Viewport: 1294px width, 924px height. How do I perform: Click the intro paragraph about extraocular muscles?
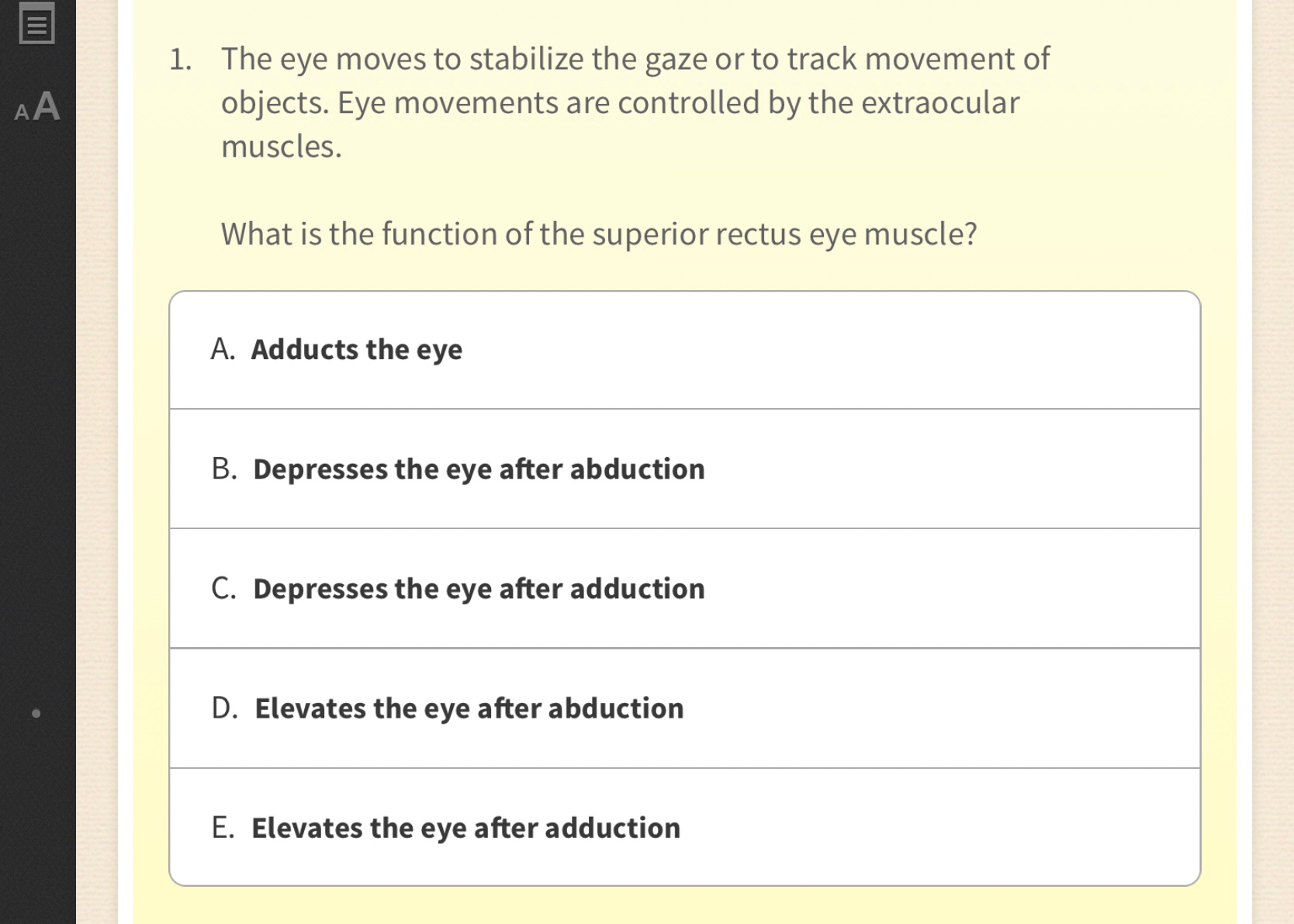[635, 102]
